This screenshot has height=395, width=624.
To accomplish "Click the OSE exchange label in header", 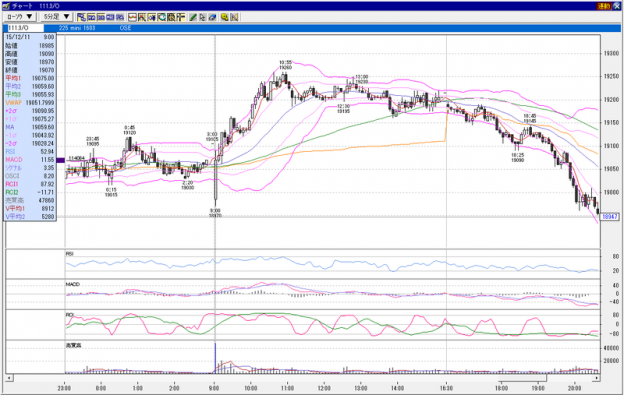I will (125, 28).
